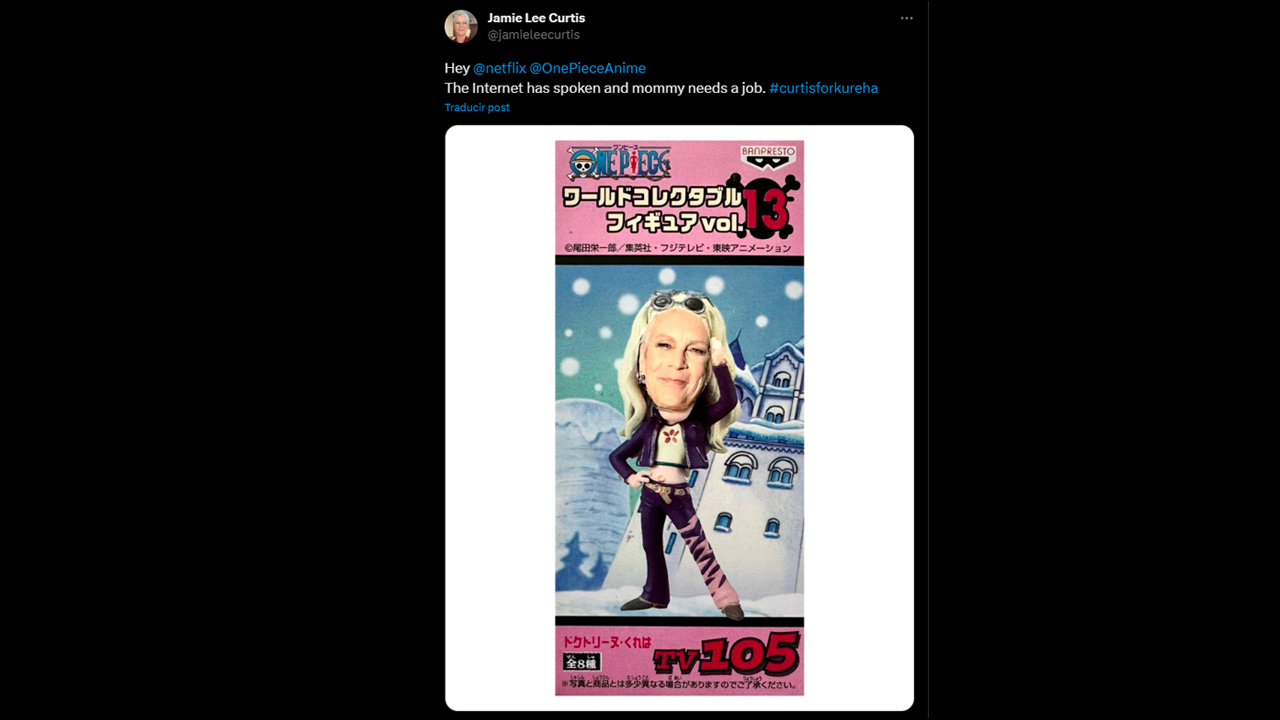Click the Banpresto logo on the box
Image resolution: width=1280 pixels, height=720 pixels.
(768, 157)
